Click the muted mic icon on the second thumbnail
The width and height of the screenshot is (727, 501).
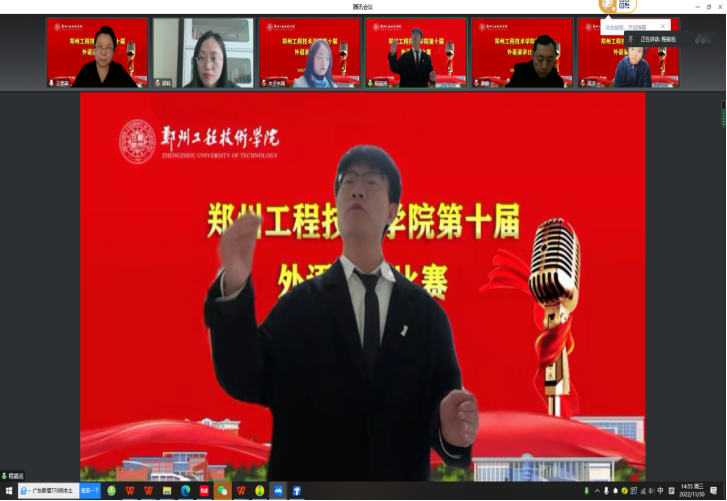158,83
